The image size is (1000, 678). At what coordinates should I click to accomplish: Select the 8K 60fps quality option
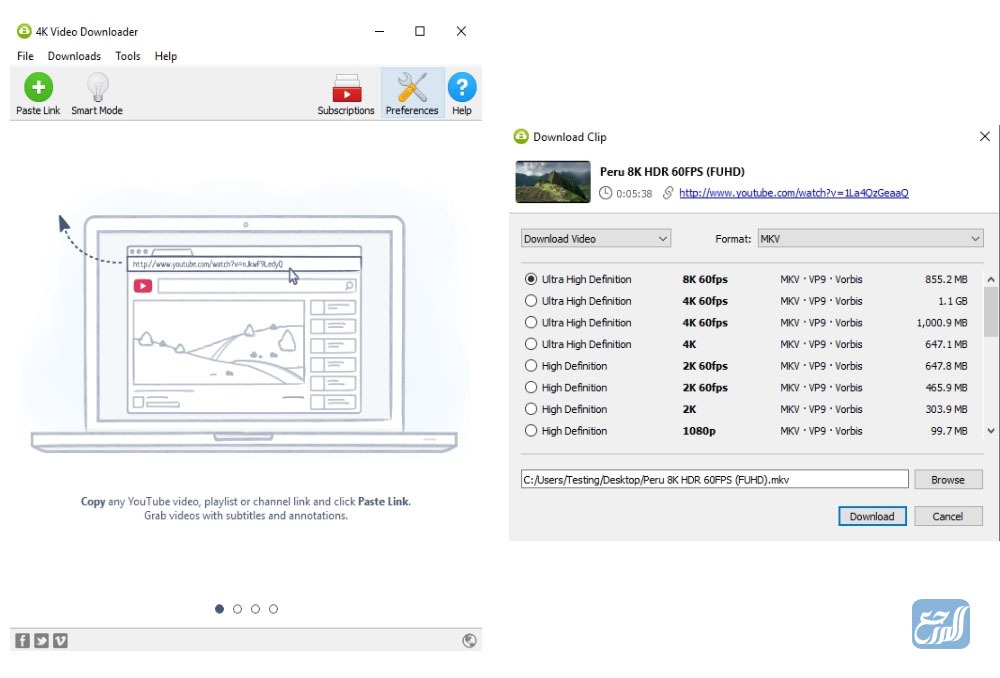[x=530, y=279]
